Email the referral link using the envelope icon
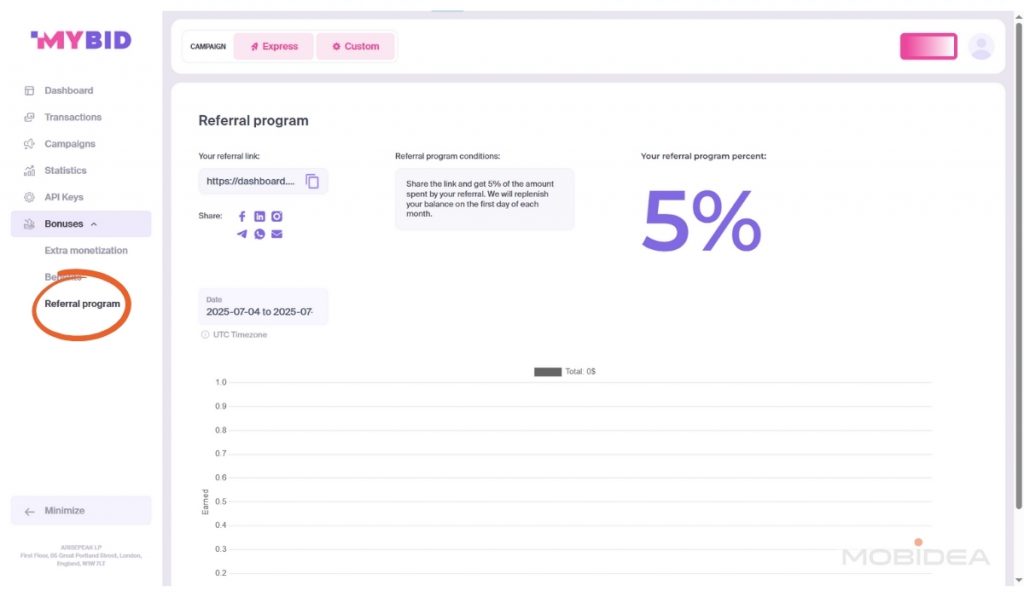This screenshot has width=1024, height=597. click(x=277, y=234)
